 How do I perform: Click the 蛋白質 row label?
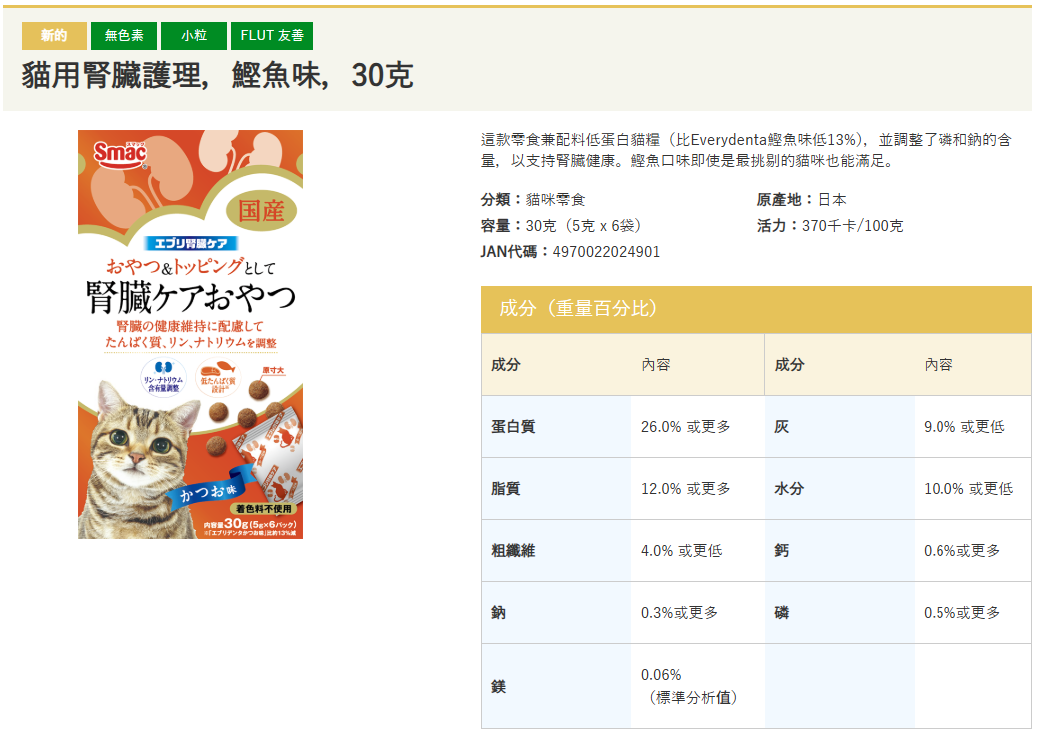[513, 427]
